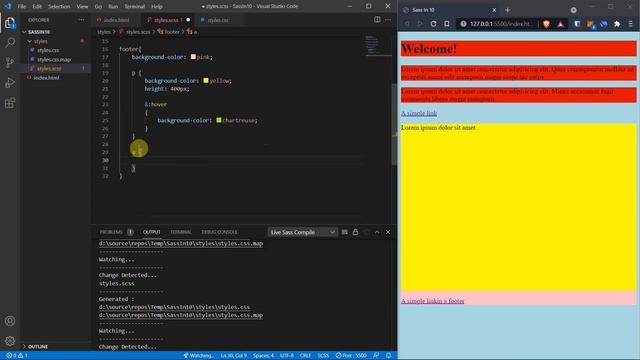Open the File menu
This screenshot has height=360, width=640.
pyautogui.click(x=22, y=7)
